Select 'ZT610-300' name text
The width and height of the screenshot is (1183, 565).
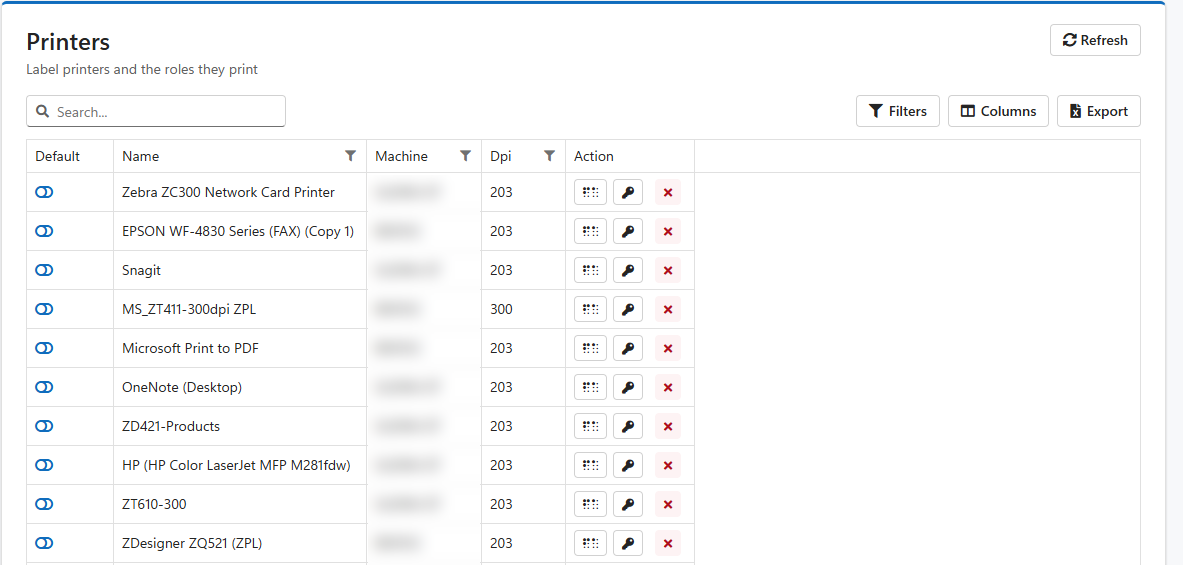pos(154,504)
